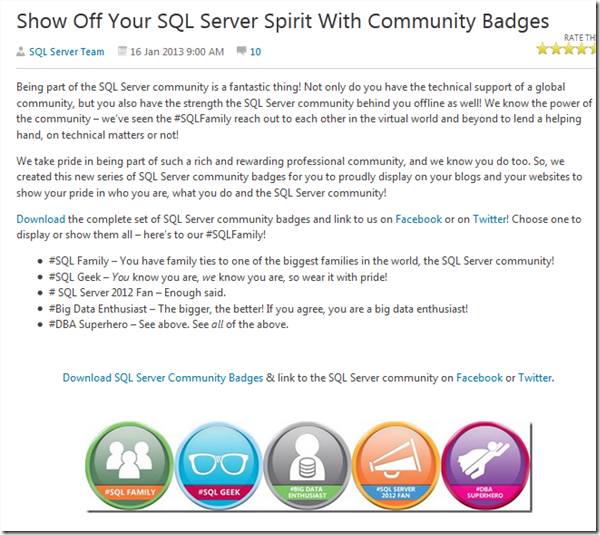This screenshot has height=535, width=600.
Task: Open the Facebook link in the paragraph
Action: pyautogui.click(x=418, y=219)
